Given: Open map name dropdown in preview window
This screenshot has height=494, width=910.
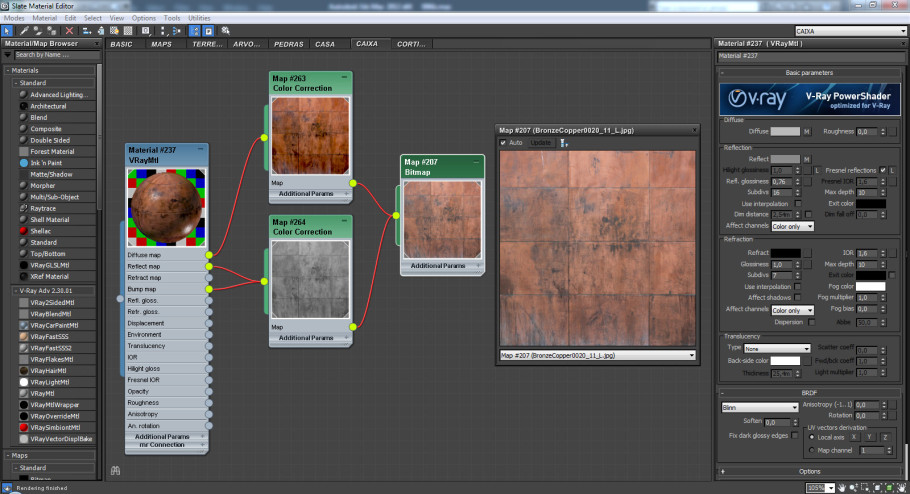Looking at the screenshot, I should click(597, 355).
